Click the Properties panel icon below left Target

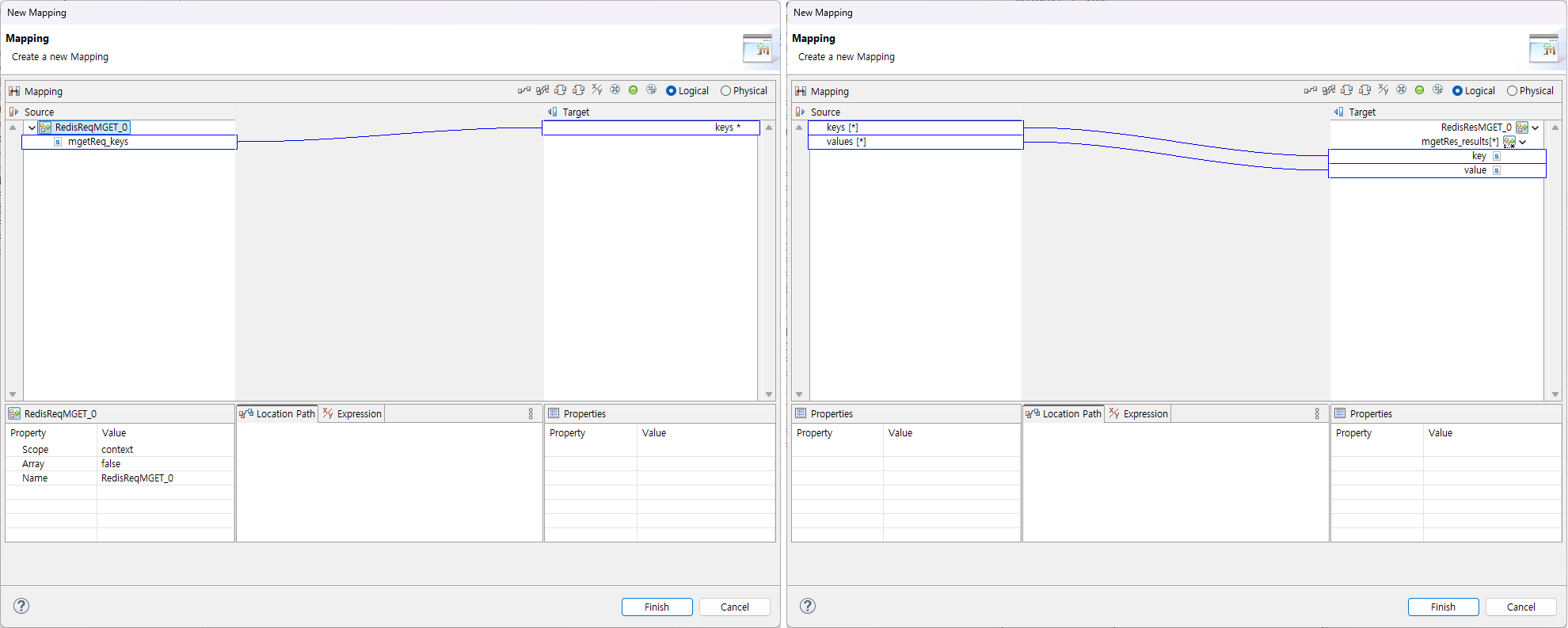pyautogui.click(x=554, y=413)
